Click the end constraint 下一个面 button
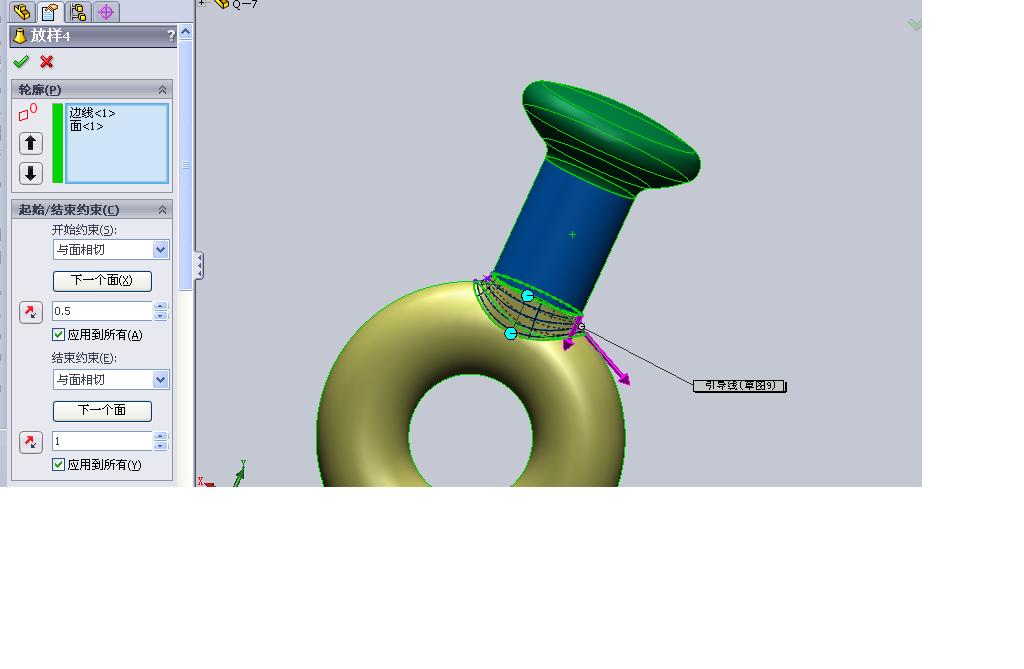Viewport: 1024px width, 669px height. pyautogui.click(x=102, y=411)
